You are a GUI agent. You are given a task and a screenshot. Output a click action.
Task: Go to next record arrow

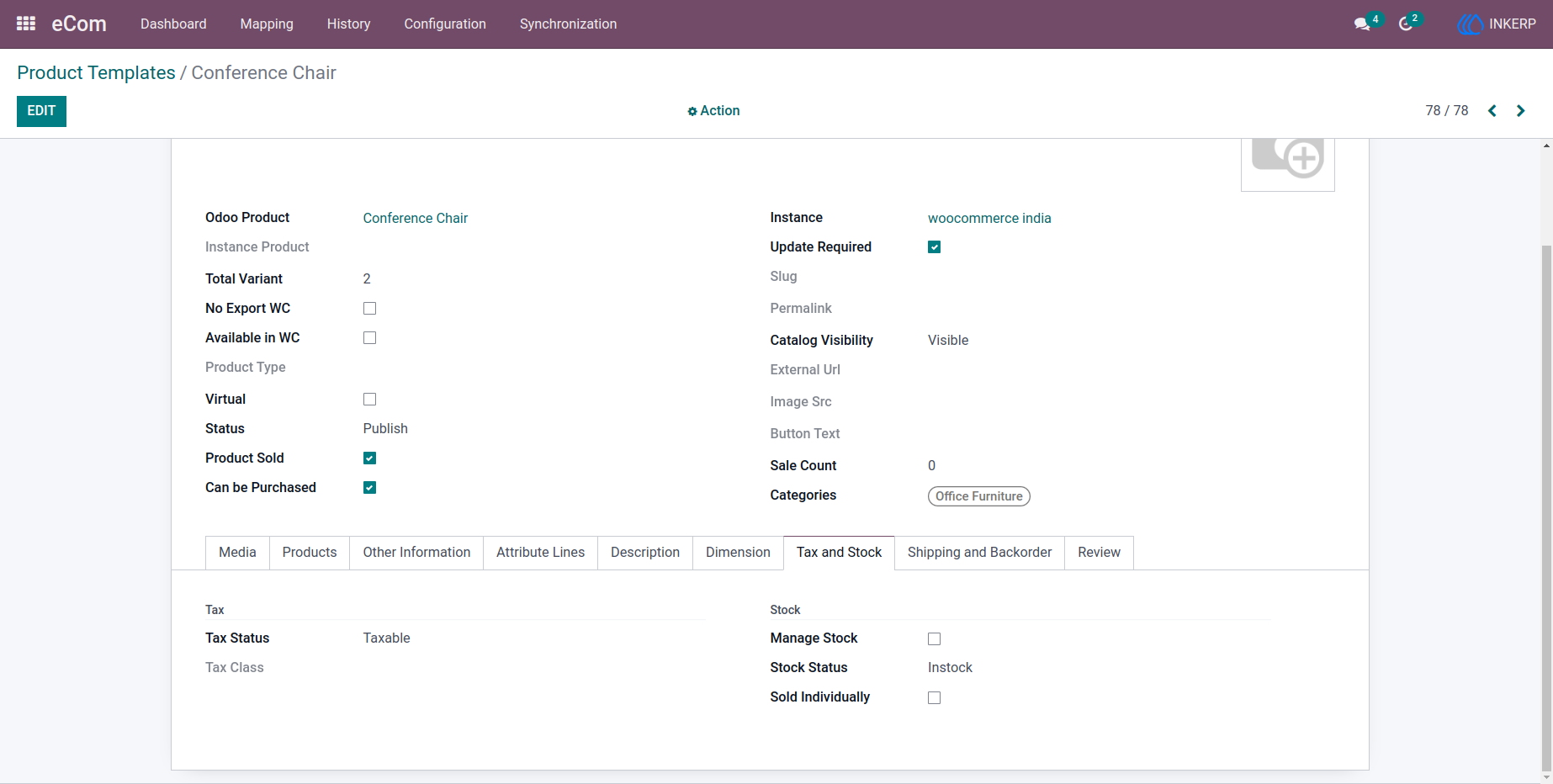click(1521, 111)
